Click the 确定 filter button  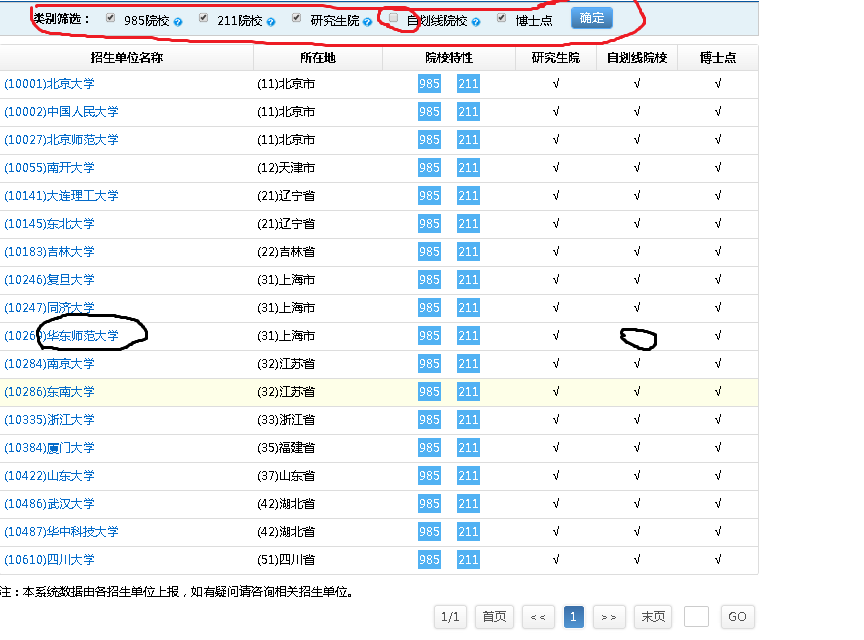(x=592, y=18)
